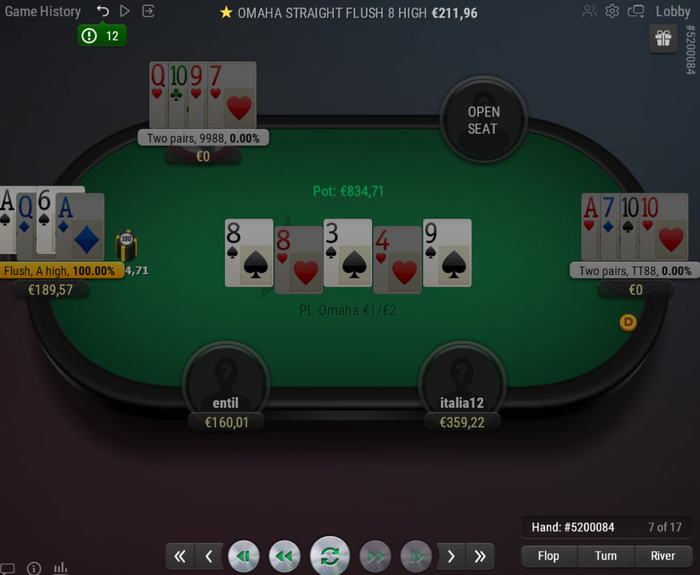Image resolution: width=700 pixels, height=575 pixels.
Task: Open the chat bubble icon
Action: coord(8,568)
